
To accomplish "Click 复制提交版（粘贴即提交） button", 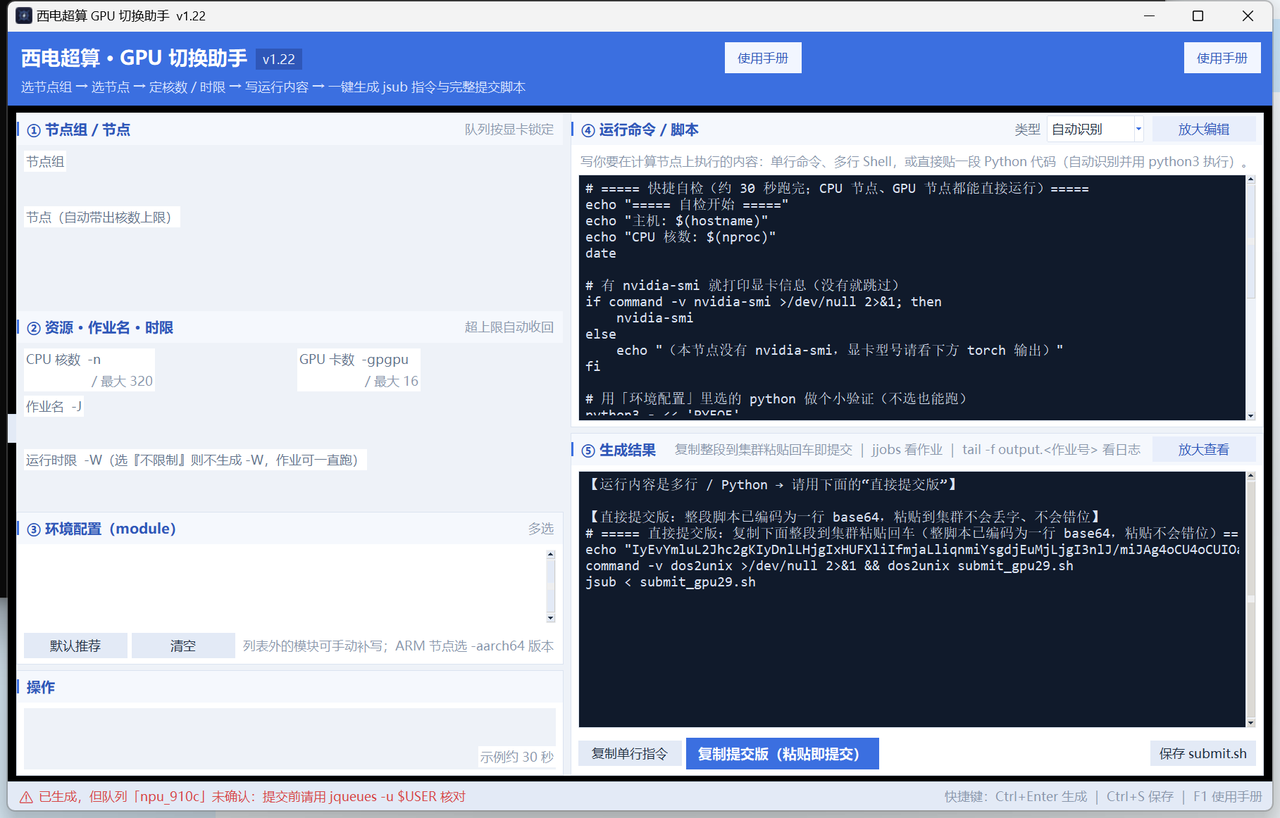I will 782,754.
